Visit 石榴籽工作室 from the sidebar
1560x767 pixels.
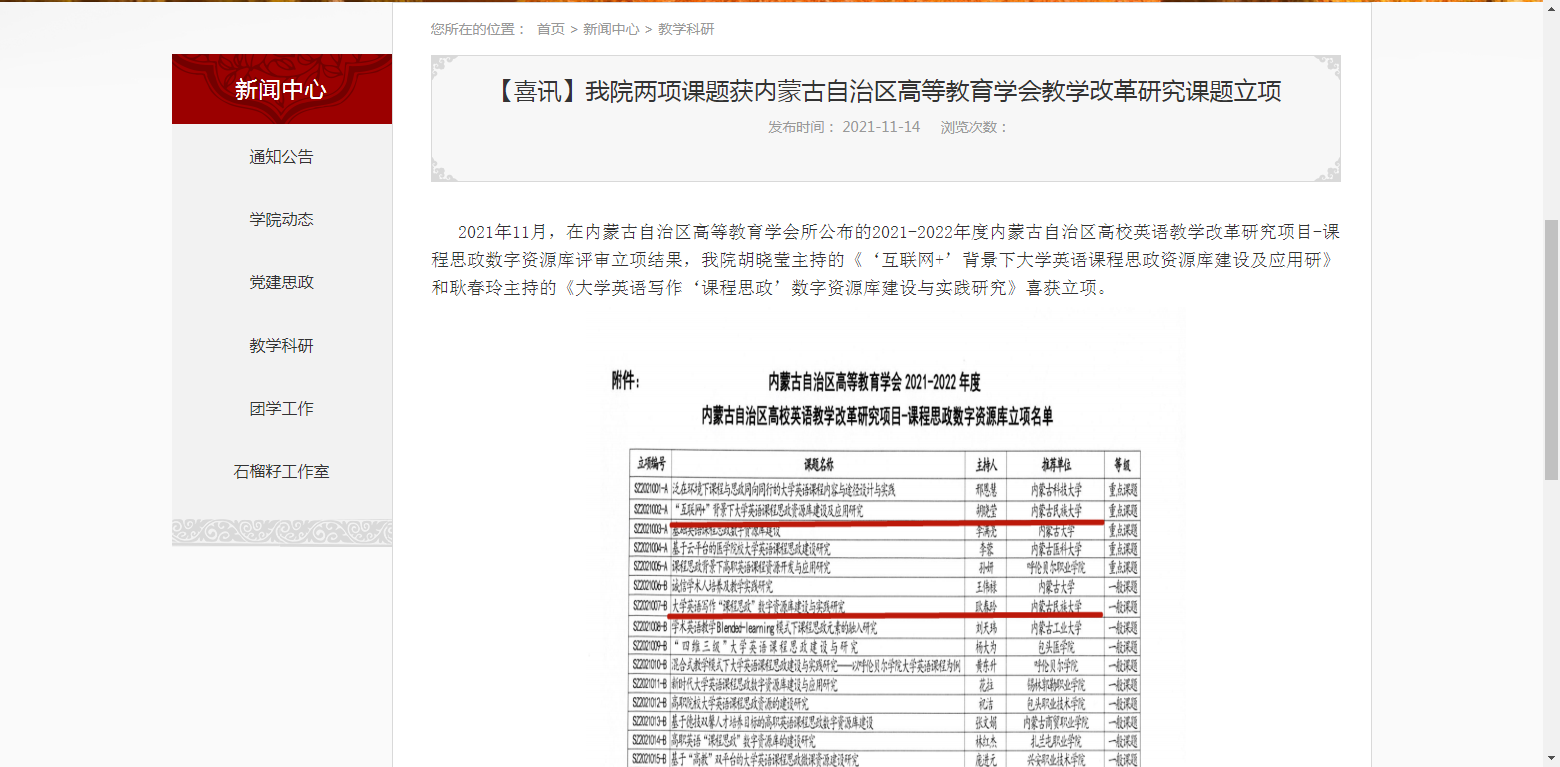click(281, 472)
